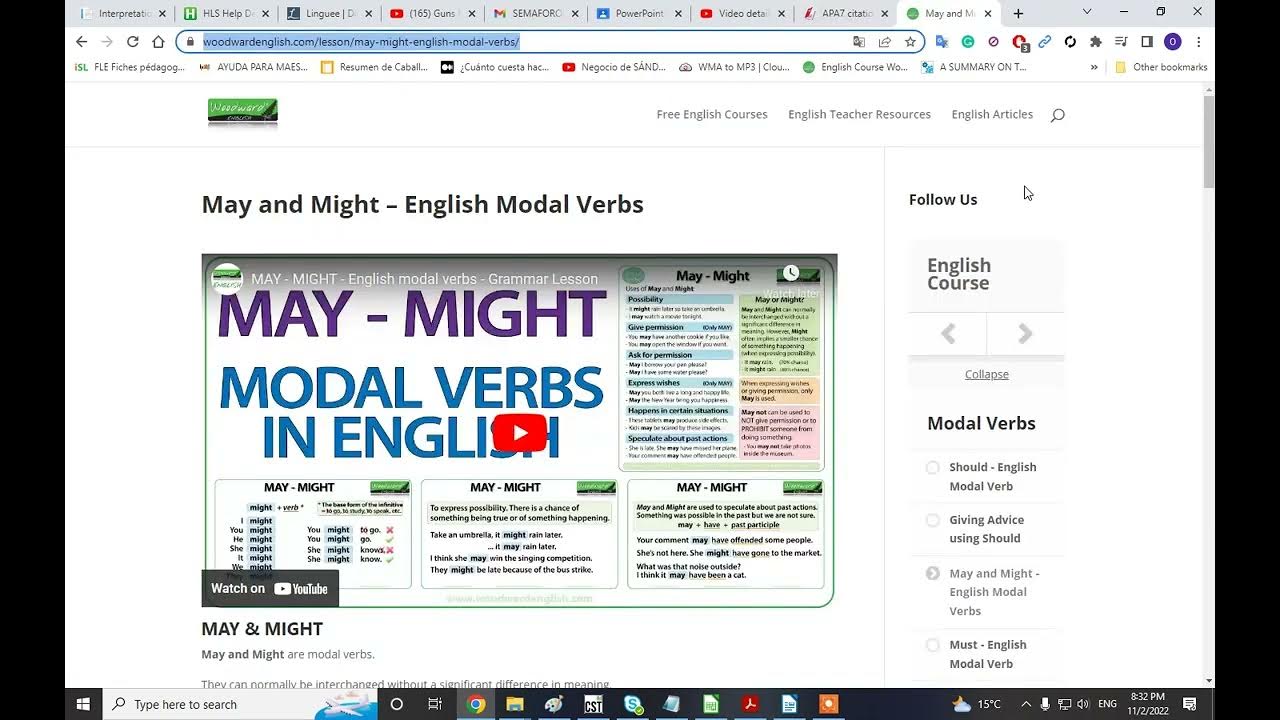Screen dimensions: 1280x720
Task: Open Other bookmarks folder
Action: coord(1160,67)
